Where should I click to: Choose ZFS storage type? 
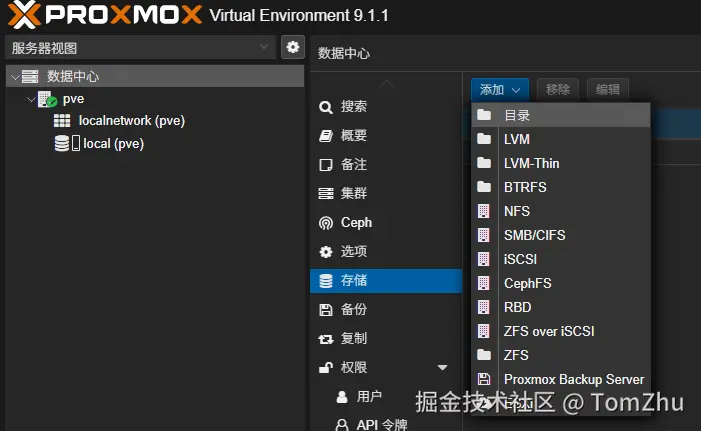tap(561, 355)
